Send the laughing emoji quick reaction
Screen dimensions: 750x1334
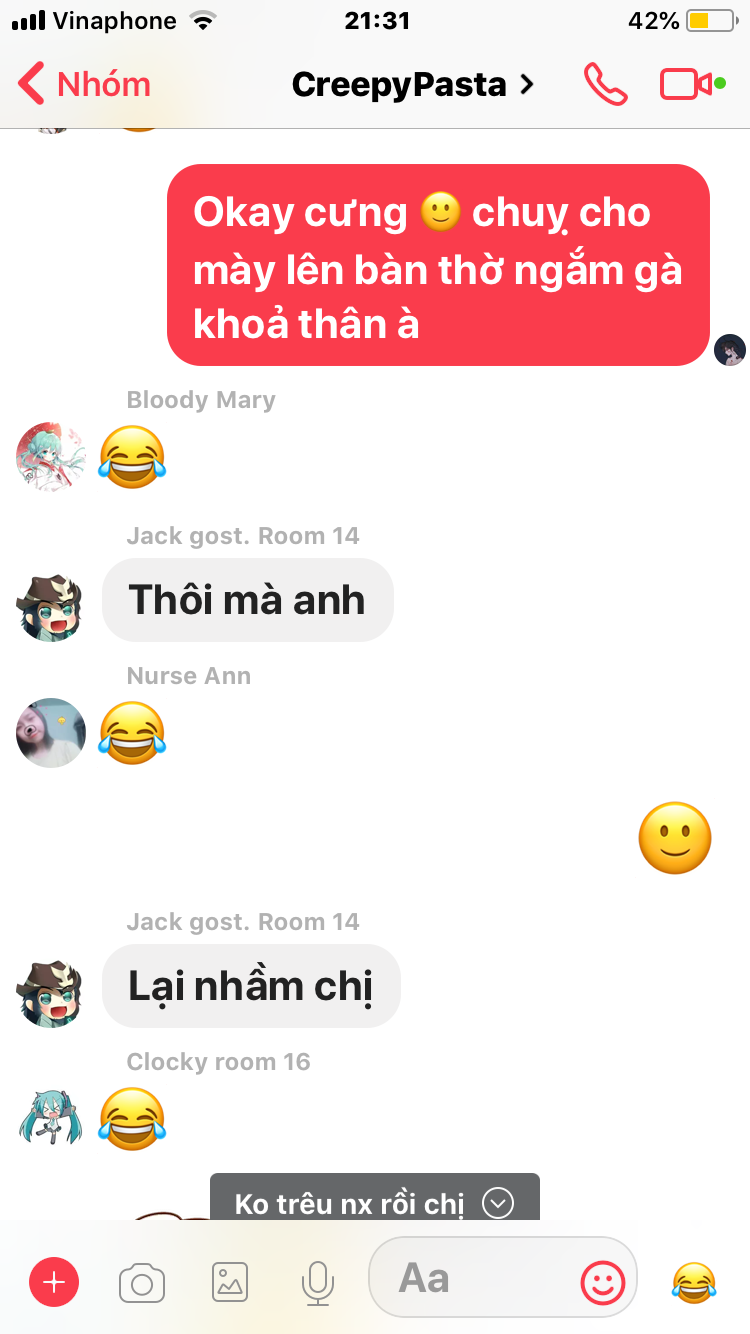pyautogui.click(x=694, y=1282)
